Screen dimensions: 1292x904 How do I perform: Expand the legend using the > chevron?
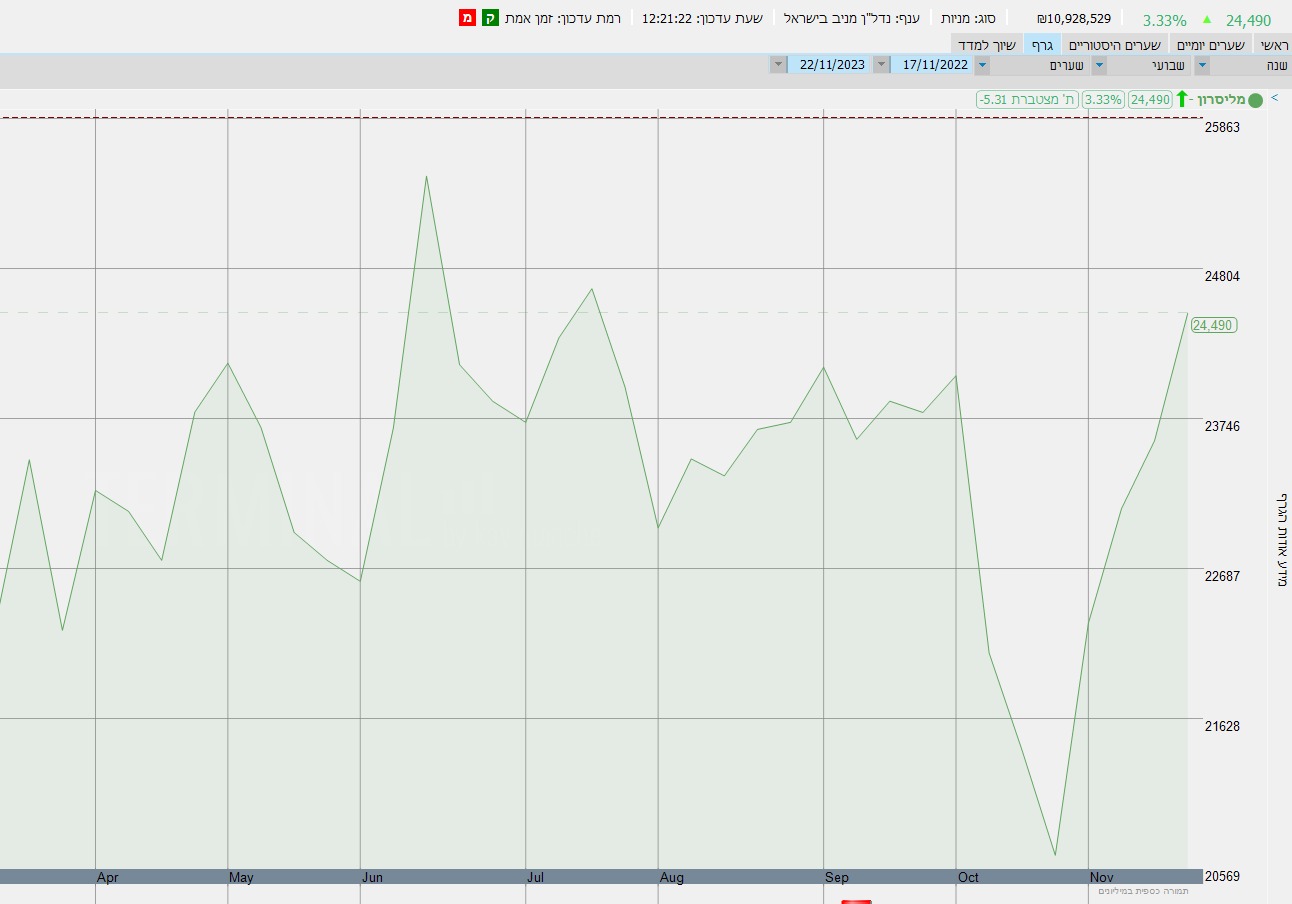(x=1274, y=98)
